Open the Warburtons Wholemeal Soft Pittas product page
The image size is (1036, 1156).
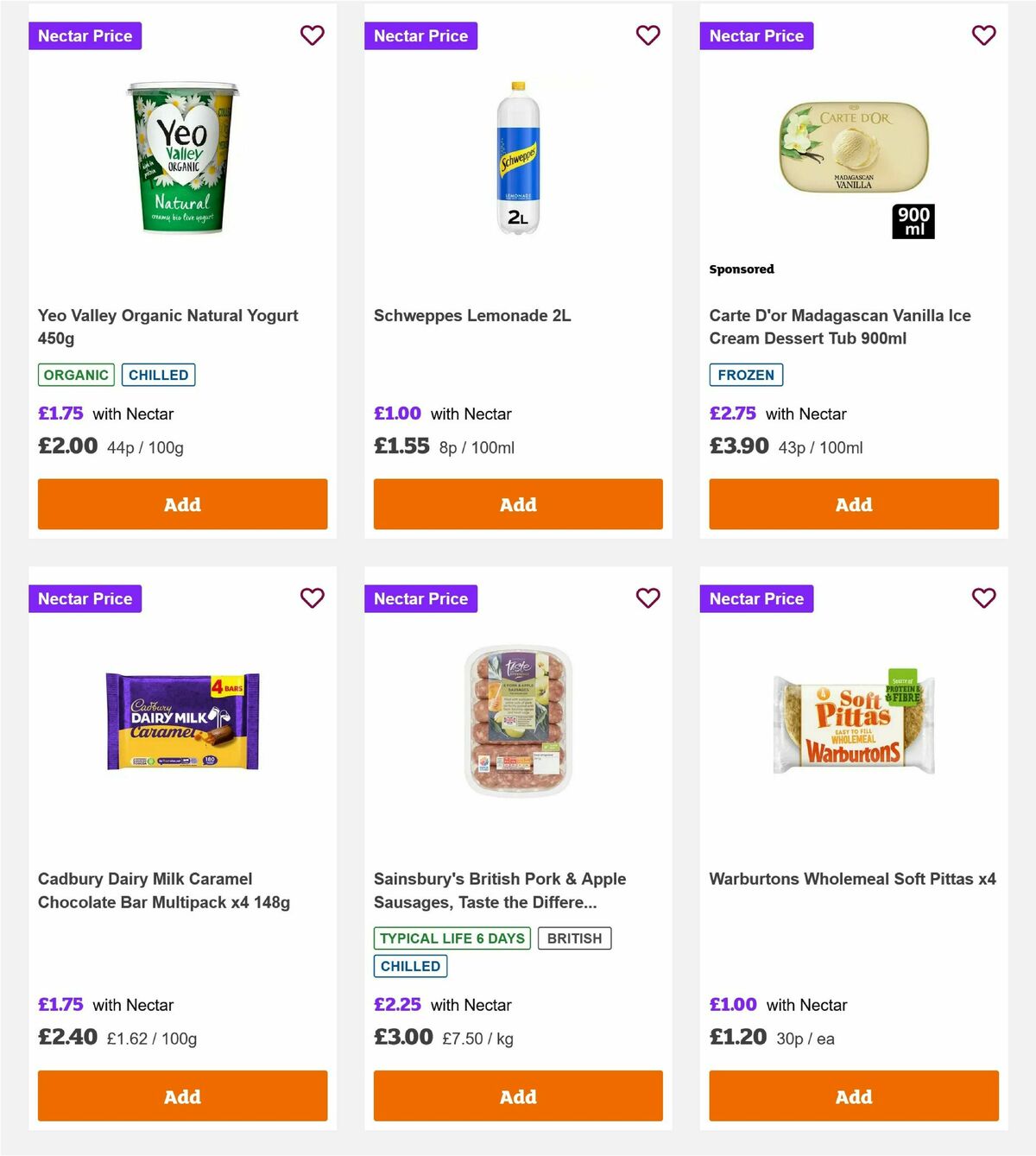(852, 879)
